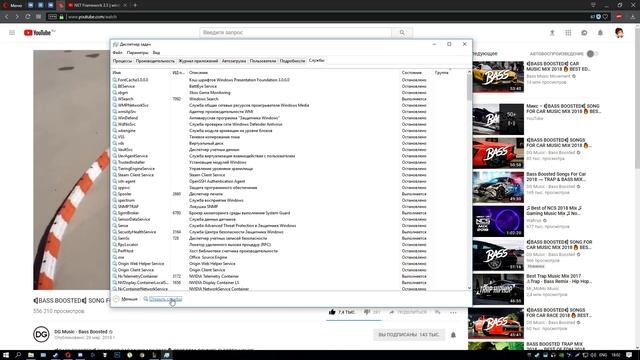Open File Explorer from the taskbar
Viewport: 640px width, 360px height.
pyautogui.click(x=31, y=355)
